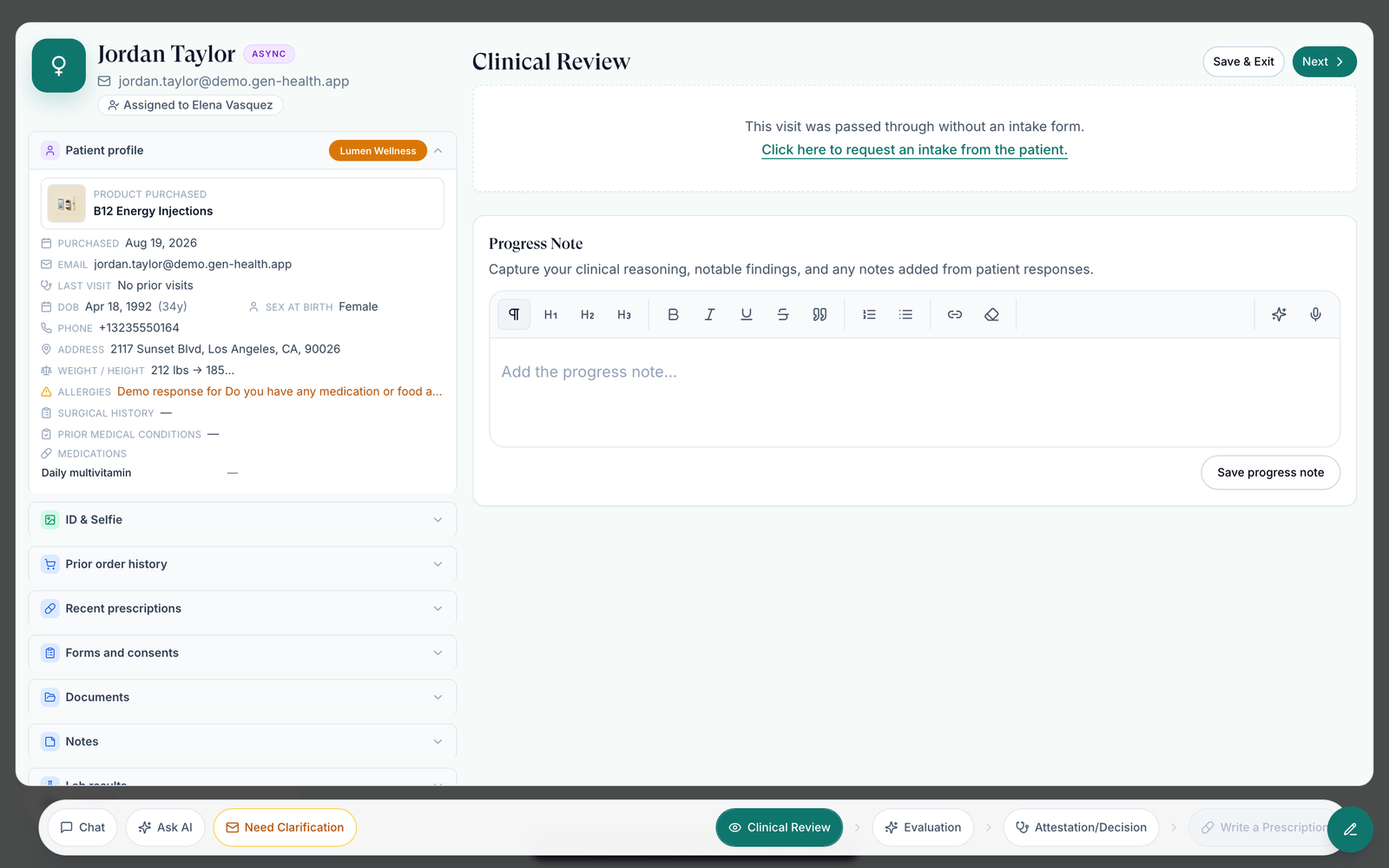Click the floating pencil edit button
This screenshot has width=1389, height=868.
[1350, 829]
